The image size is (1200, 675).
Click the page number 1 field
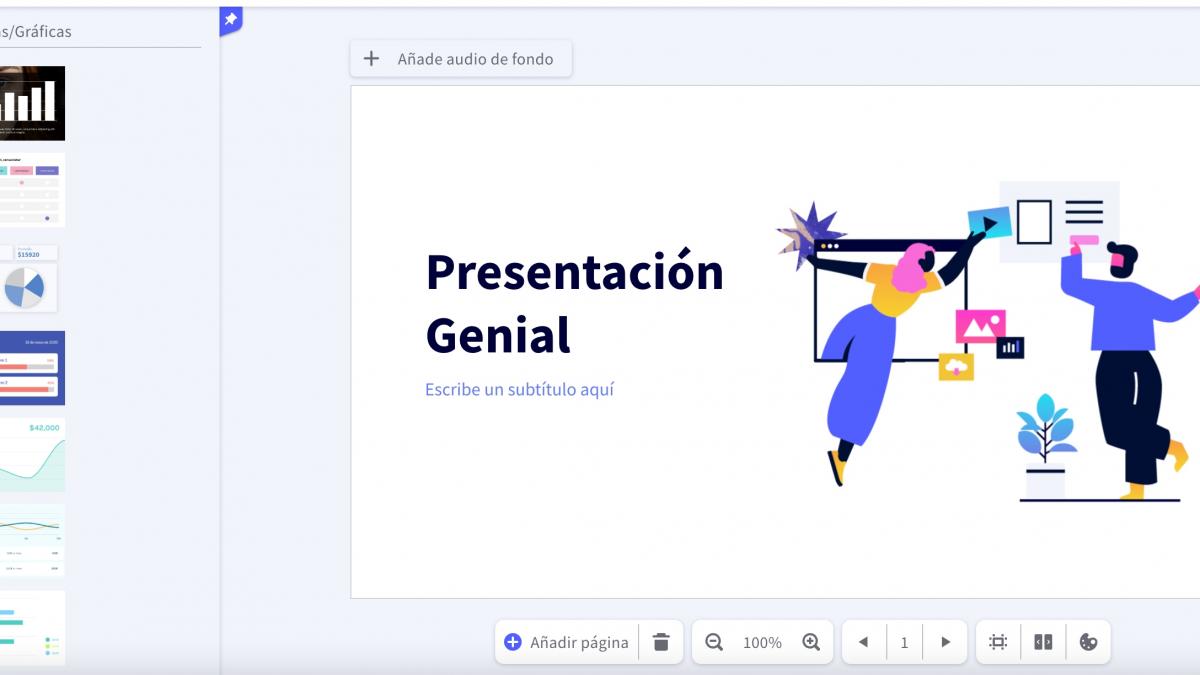905,642
